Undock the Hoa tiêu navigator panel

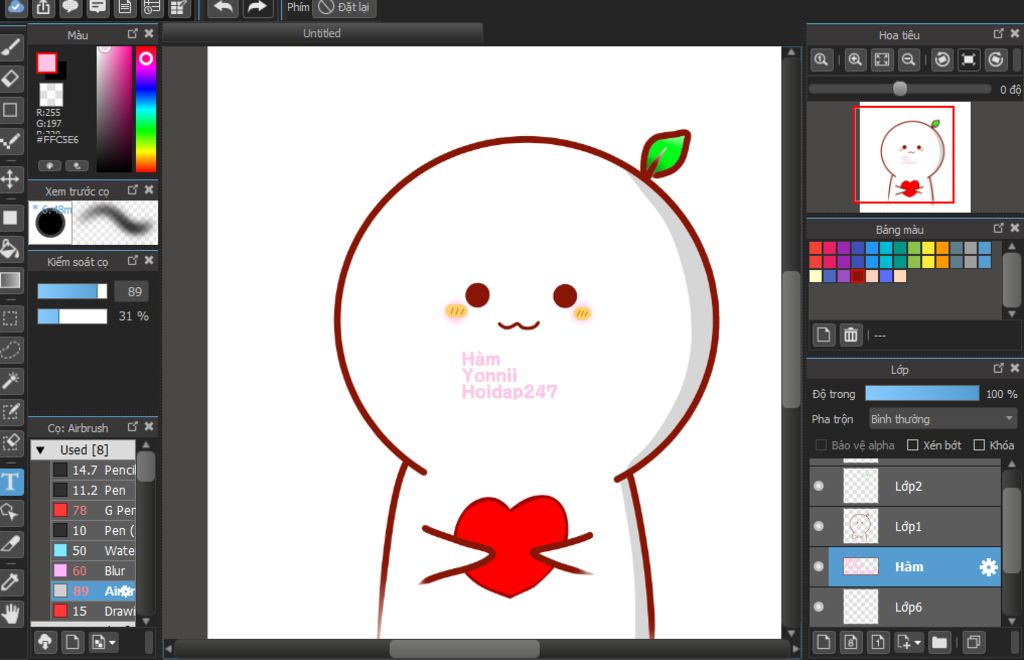pyautogui.click(x=999, y=34)
